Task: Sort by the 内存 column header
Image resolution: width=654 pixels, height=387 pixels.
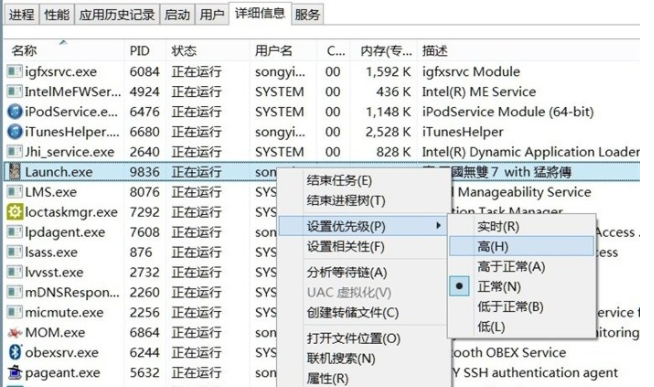Action: click(385, 51)
